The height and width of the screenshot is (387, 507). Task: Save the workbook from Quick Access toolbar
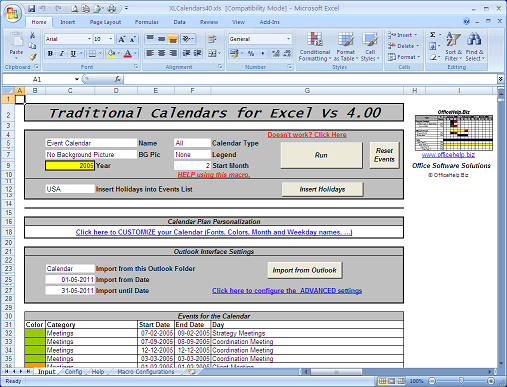[x=31, y=8]
